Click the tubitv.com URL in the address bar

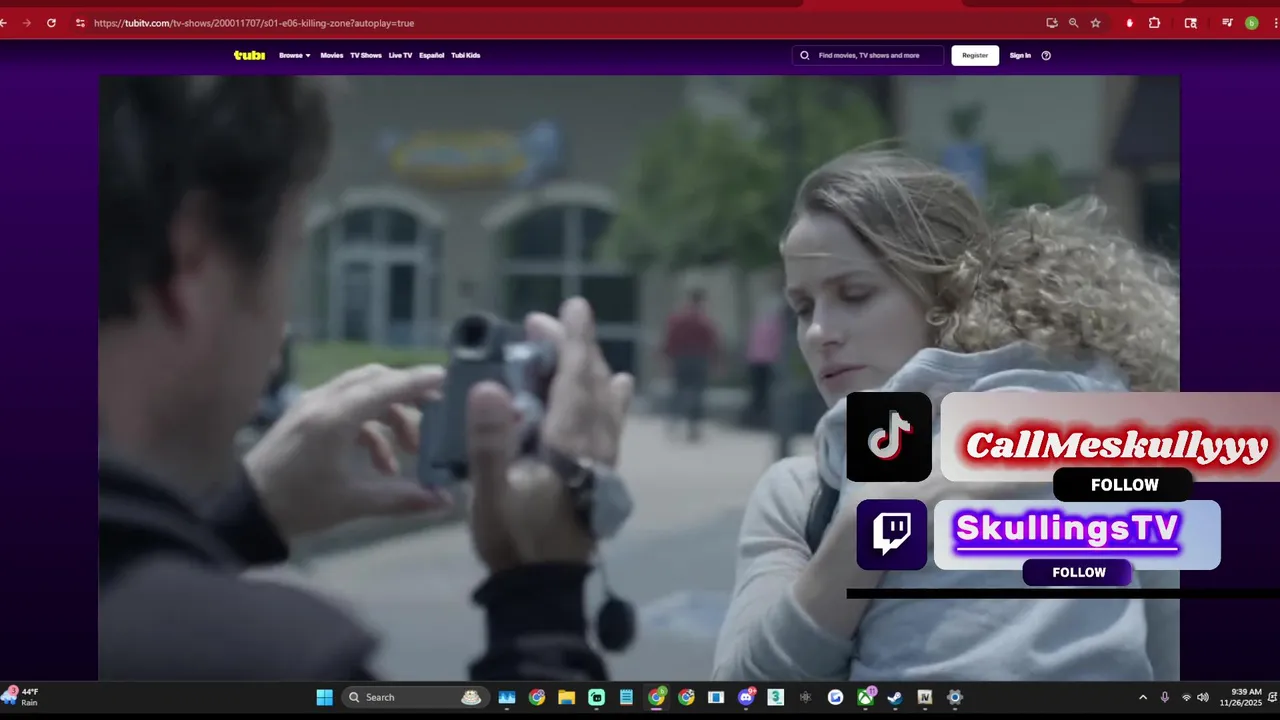254,23
